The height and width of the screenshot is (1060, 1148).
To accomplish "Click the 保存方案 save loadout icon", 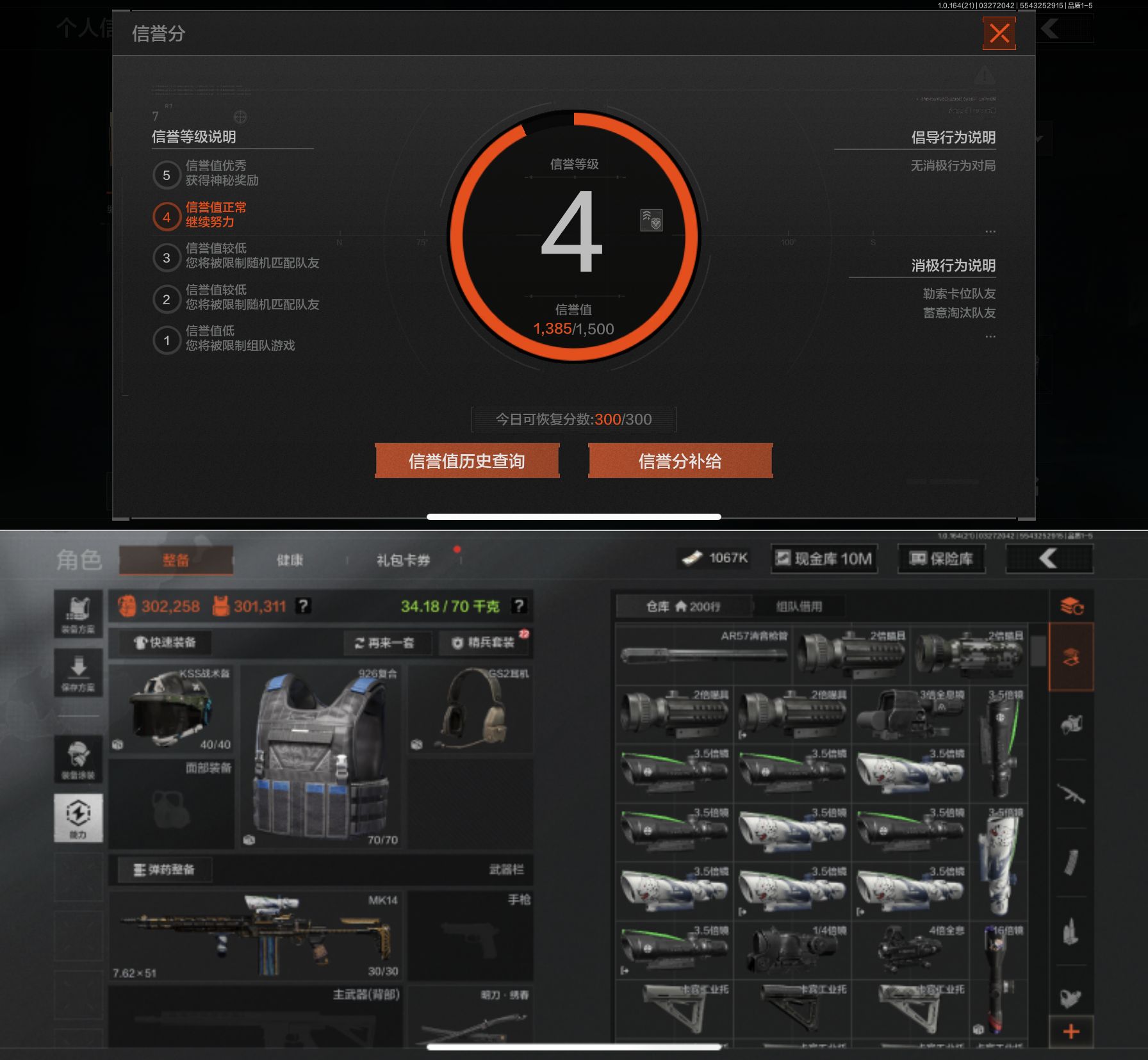I will tap(78, 672).
